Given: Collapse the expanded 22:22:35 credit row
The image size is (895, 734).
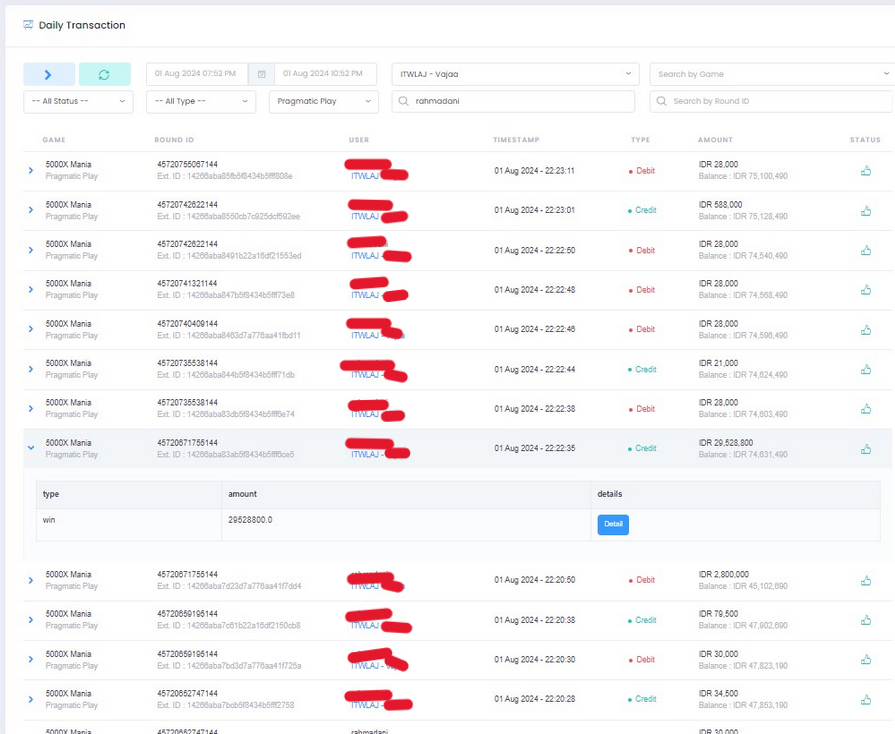Looking at the screenshot, I should pos(31,448).
